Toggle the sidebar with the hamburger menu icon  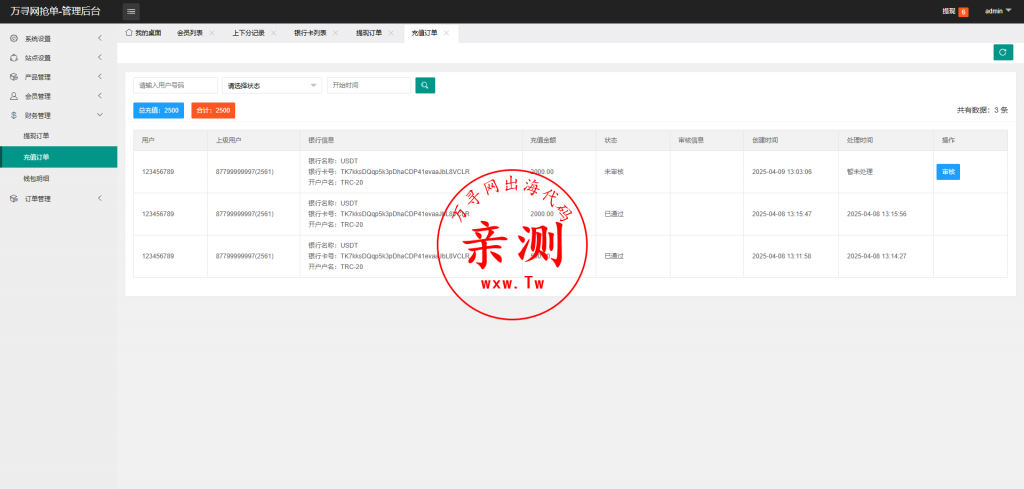131,11
